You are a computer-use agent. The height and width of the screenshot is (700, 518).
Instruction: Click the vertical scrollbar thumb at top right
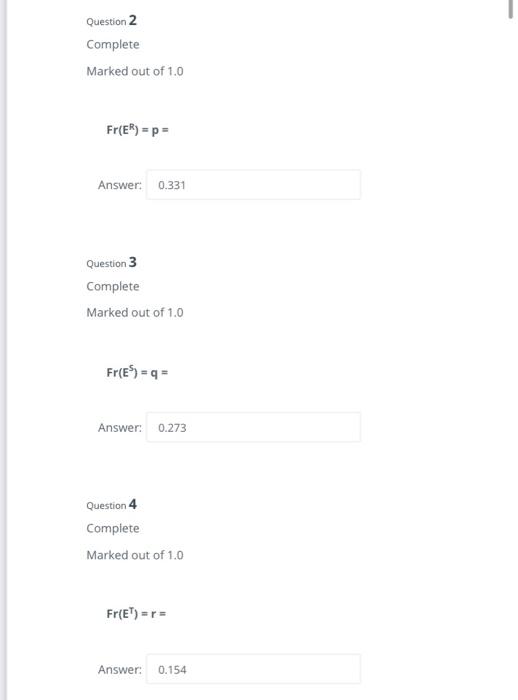click(510, 9)
